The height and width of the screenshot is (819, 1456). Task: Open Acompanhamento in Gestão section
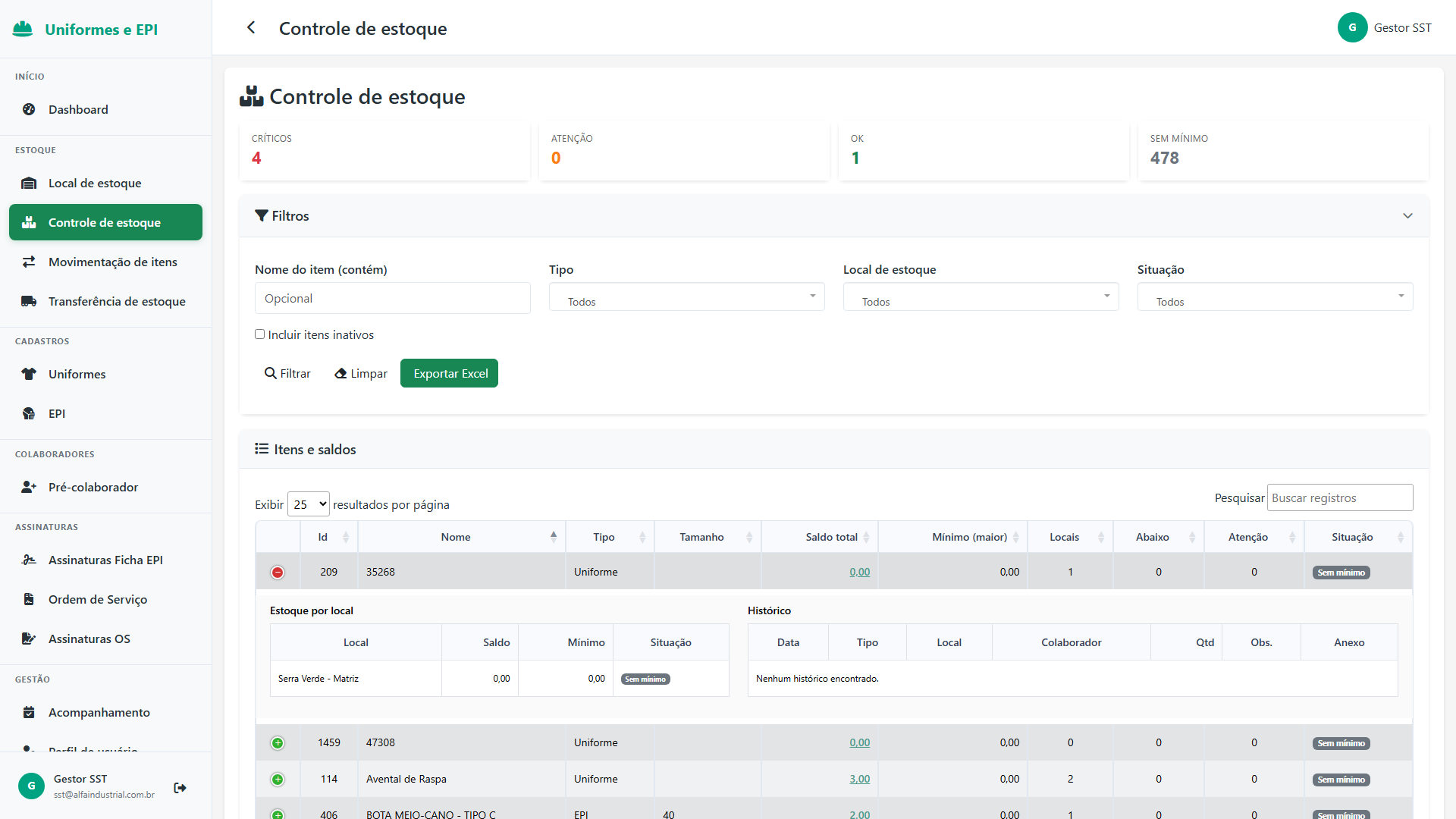click(x=105, y=713)
